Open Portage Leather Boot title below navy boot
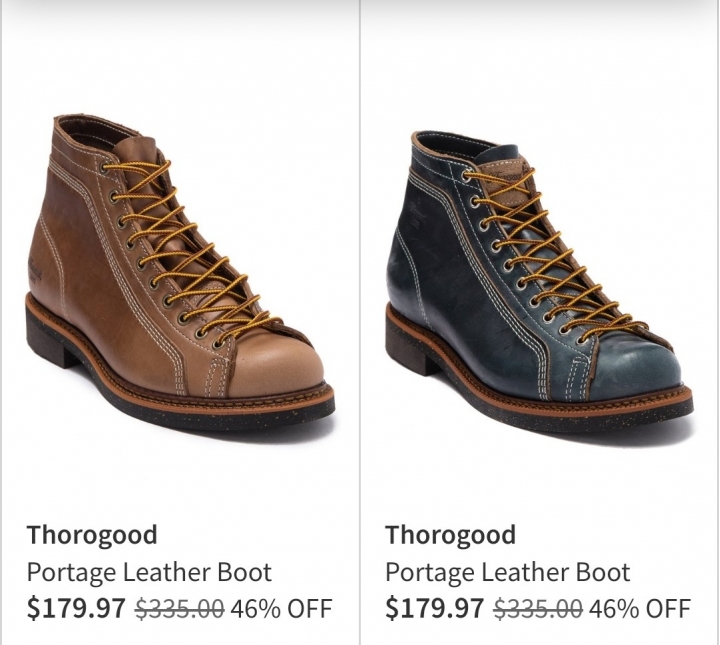The height and width of the screenshot is (645, 720). pyautogui.click(x=508, y=572)
